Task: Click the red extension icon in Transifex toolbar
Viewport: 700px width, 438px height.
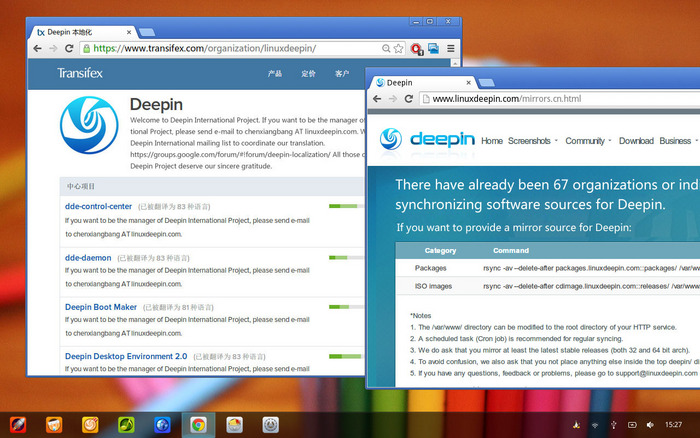Action: click(417, 49)
